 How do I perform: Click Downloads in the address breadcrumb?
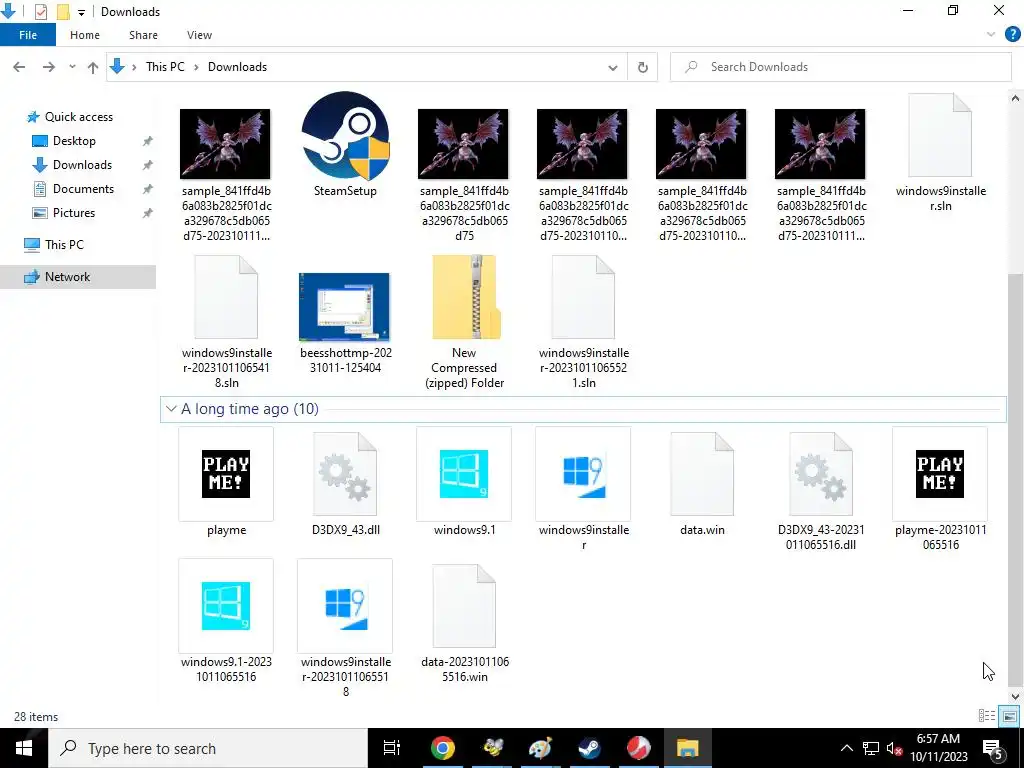tap(237, 67)
